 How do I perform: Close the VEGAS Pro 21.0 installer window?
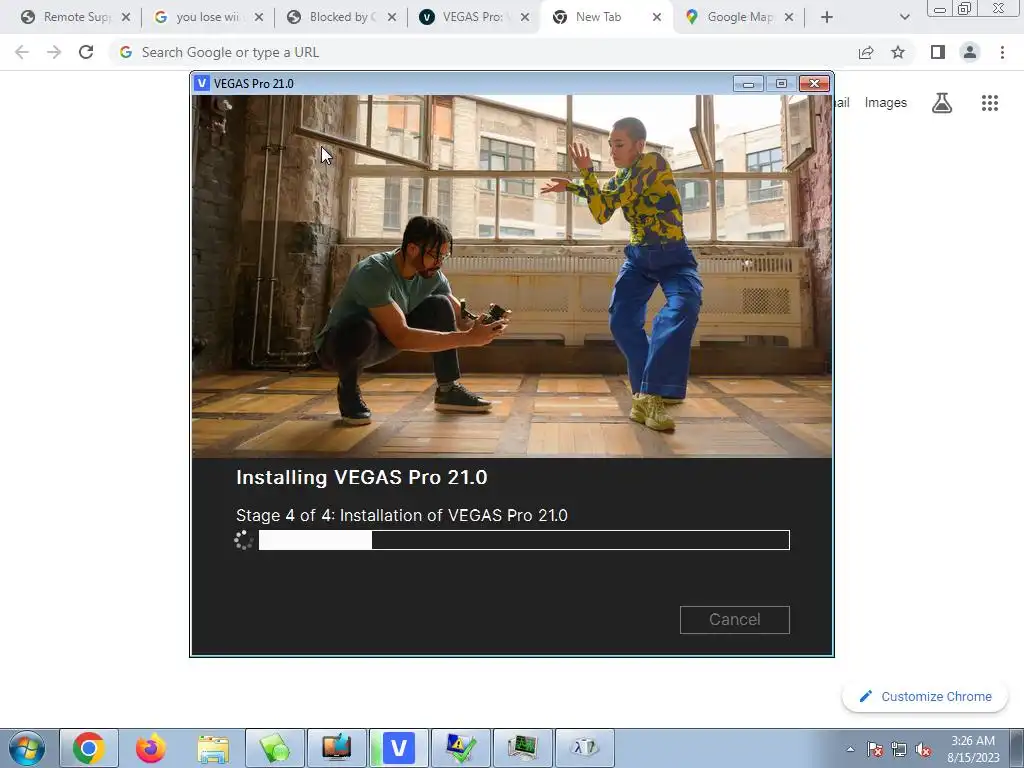pos(814,84)
